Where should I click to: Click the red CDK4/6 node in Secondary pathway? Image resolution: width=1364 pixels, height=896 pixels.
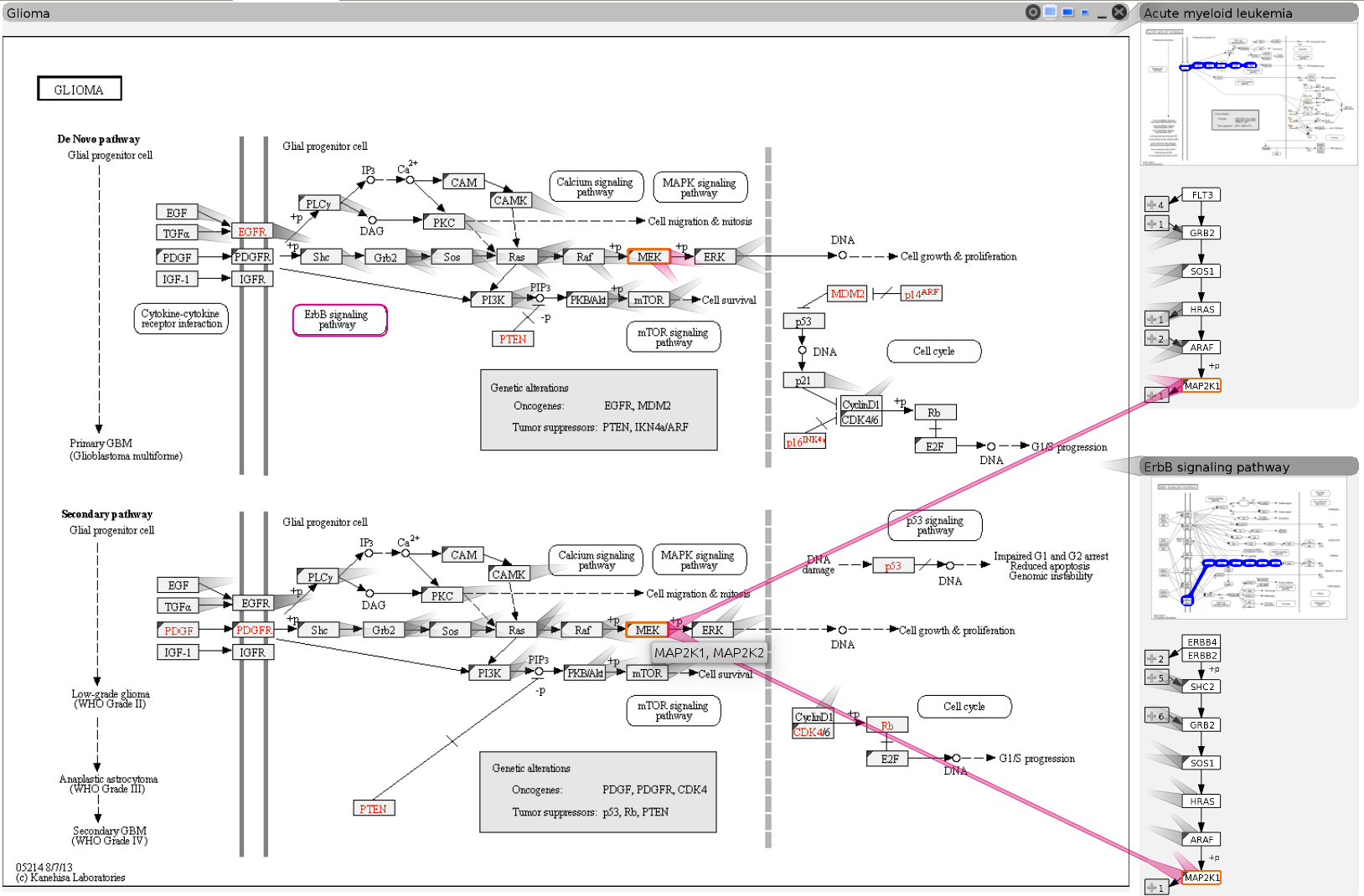pyautogui.click(x=813, y=732)
